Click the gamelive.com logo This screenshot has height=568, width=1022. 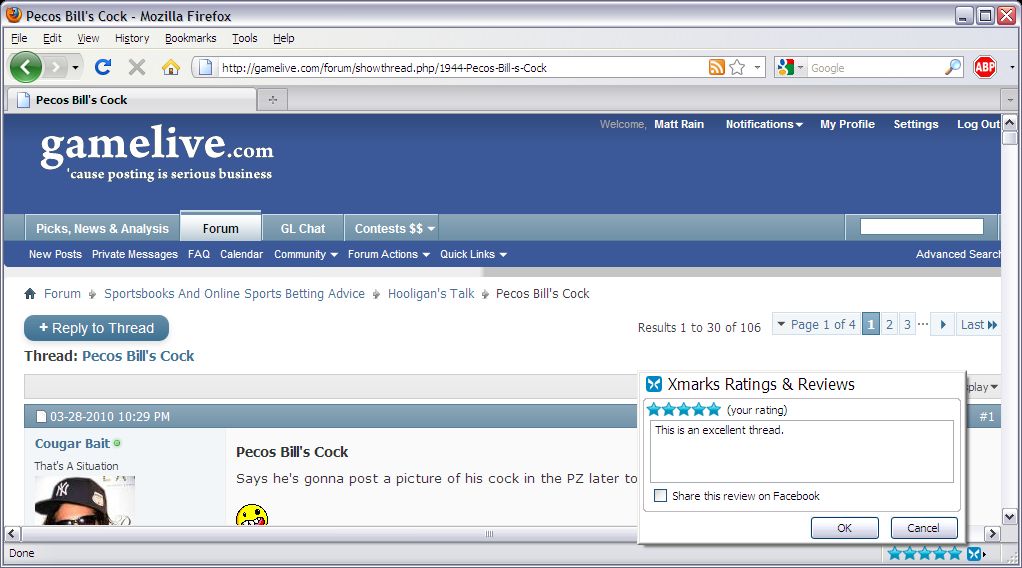coord(156,152)
